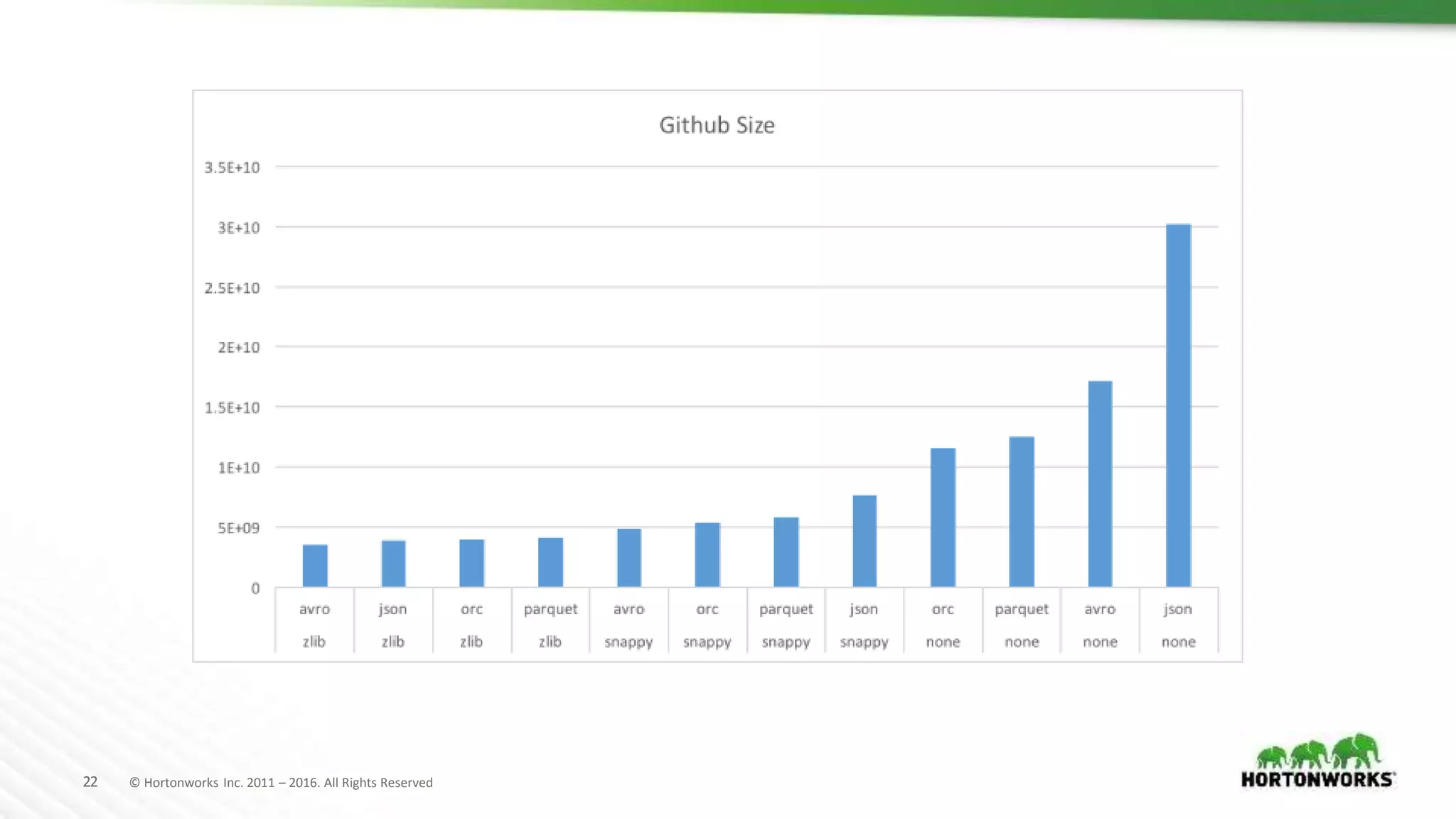Select the json zlib bar
This screenshot has width=1456, height=819.
click(393, 564)
